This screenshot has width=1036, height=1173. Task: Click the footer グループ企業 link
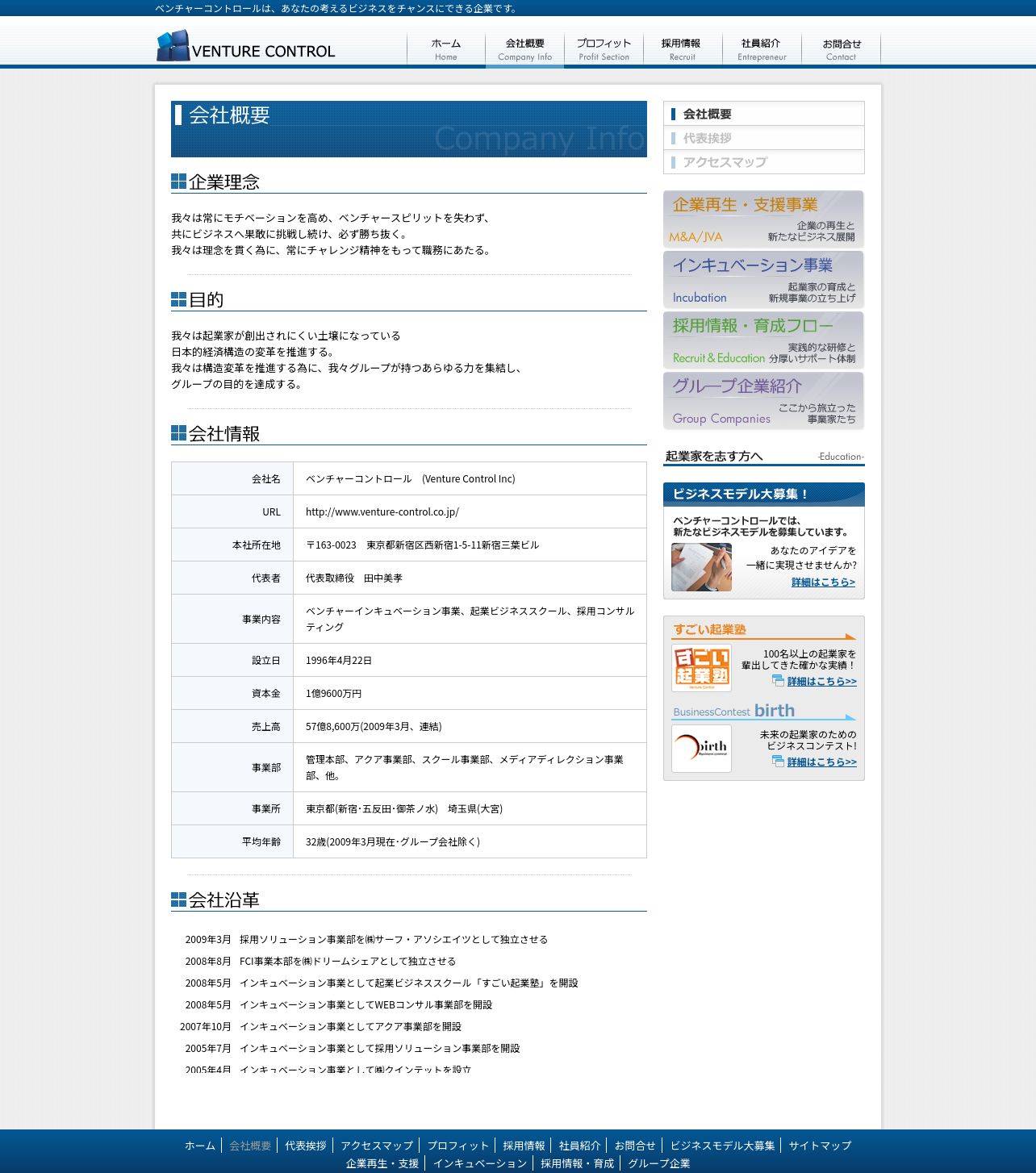(x=659, y=1163)
